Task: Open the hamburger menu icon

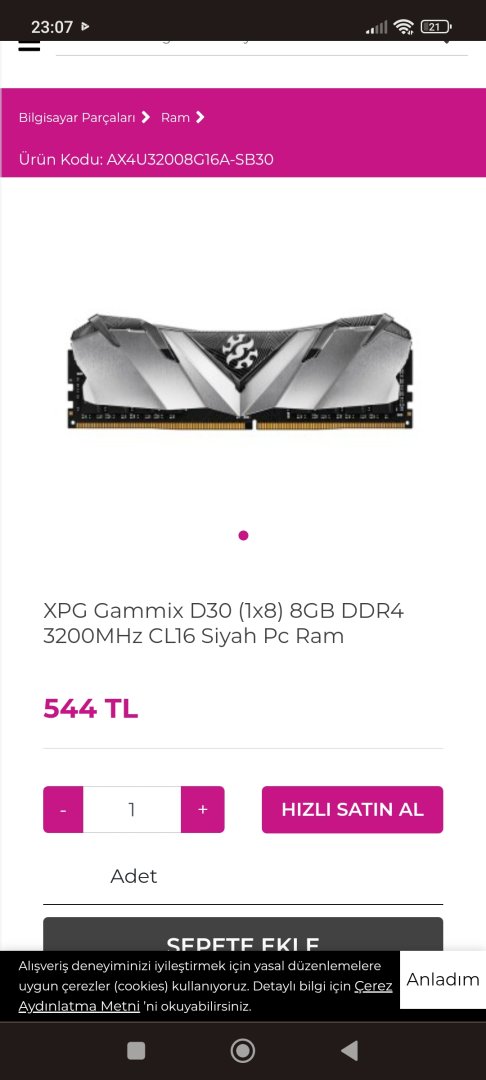Action: coord(29,45)
